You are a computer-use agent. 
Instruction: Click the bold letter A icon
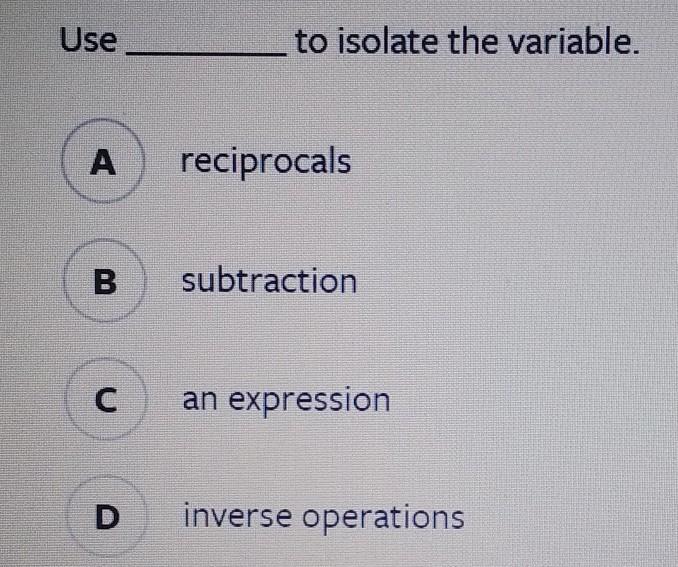[101, 162]
